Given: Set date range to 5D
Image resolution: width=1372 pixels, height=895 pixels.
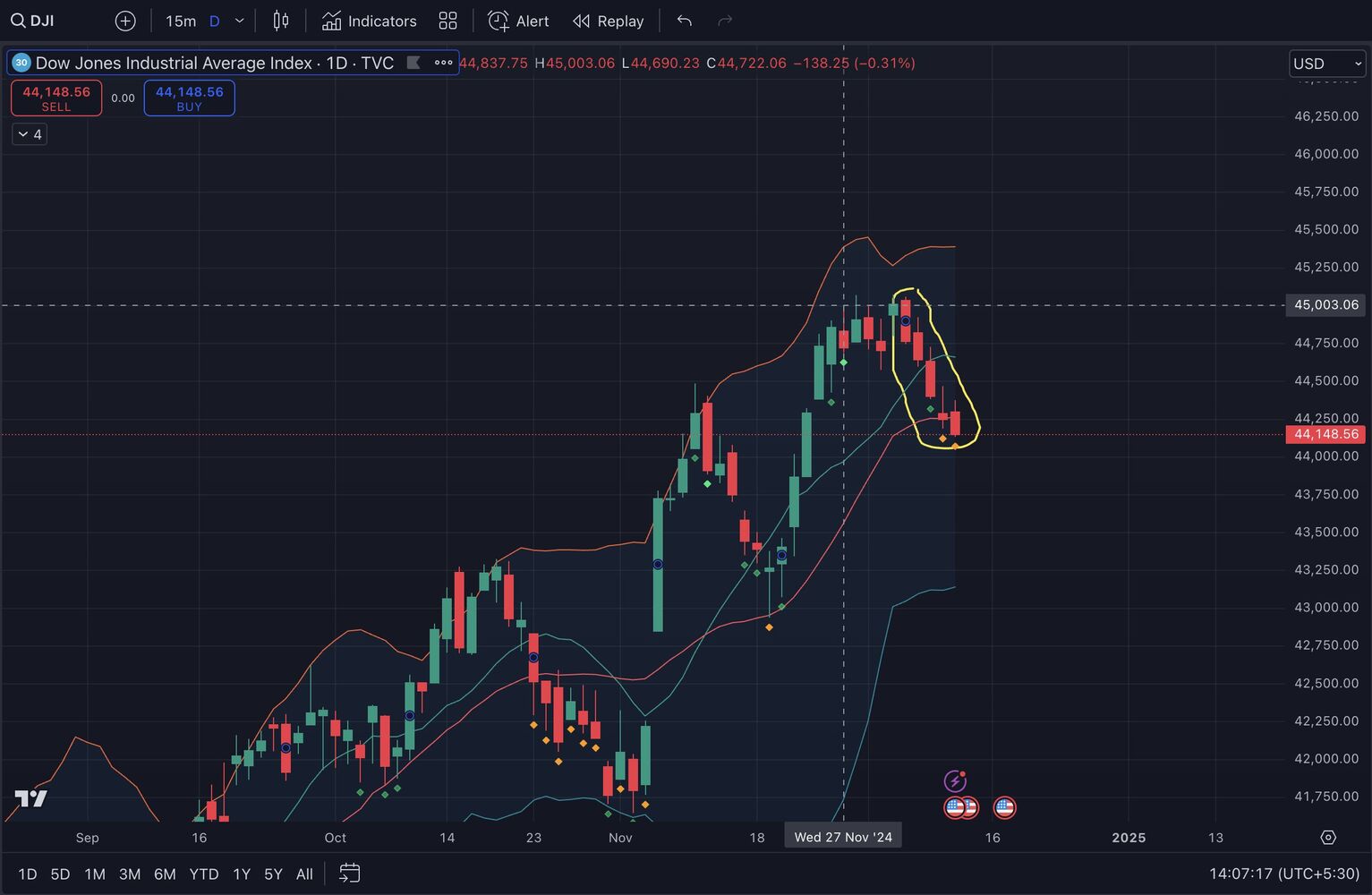Looking at the screenshot, I should coord(60,874).
